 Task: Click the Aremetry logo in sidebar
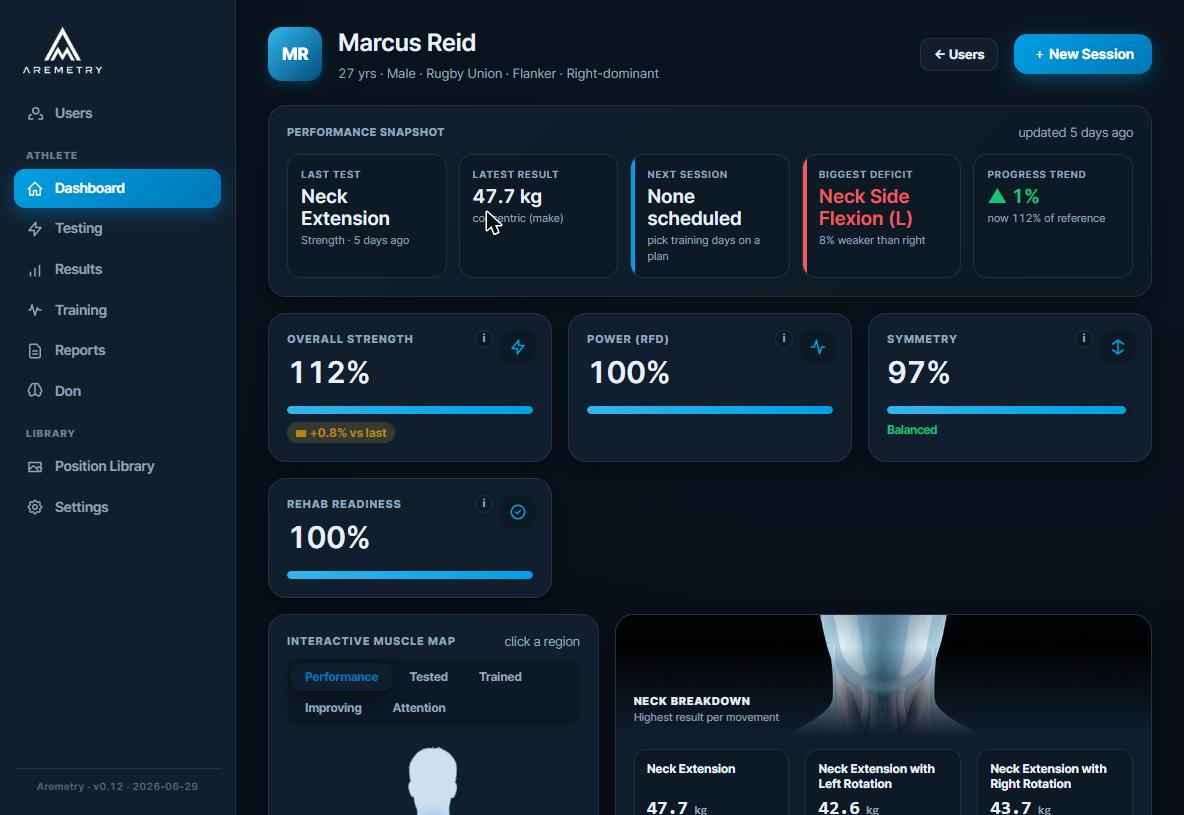(x=62, y=51)
